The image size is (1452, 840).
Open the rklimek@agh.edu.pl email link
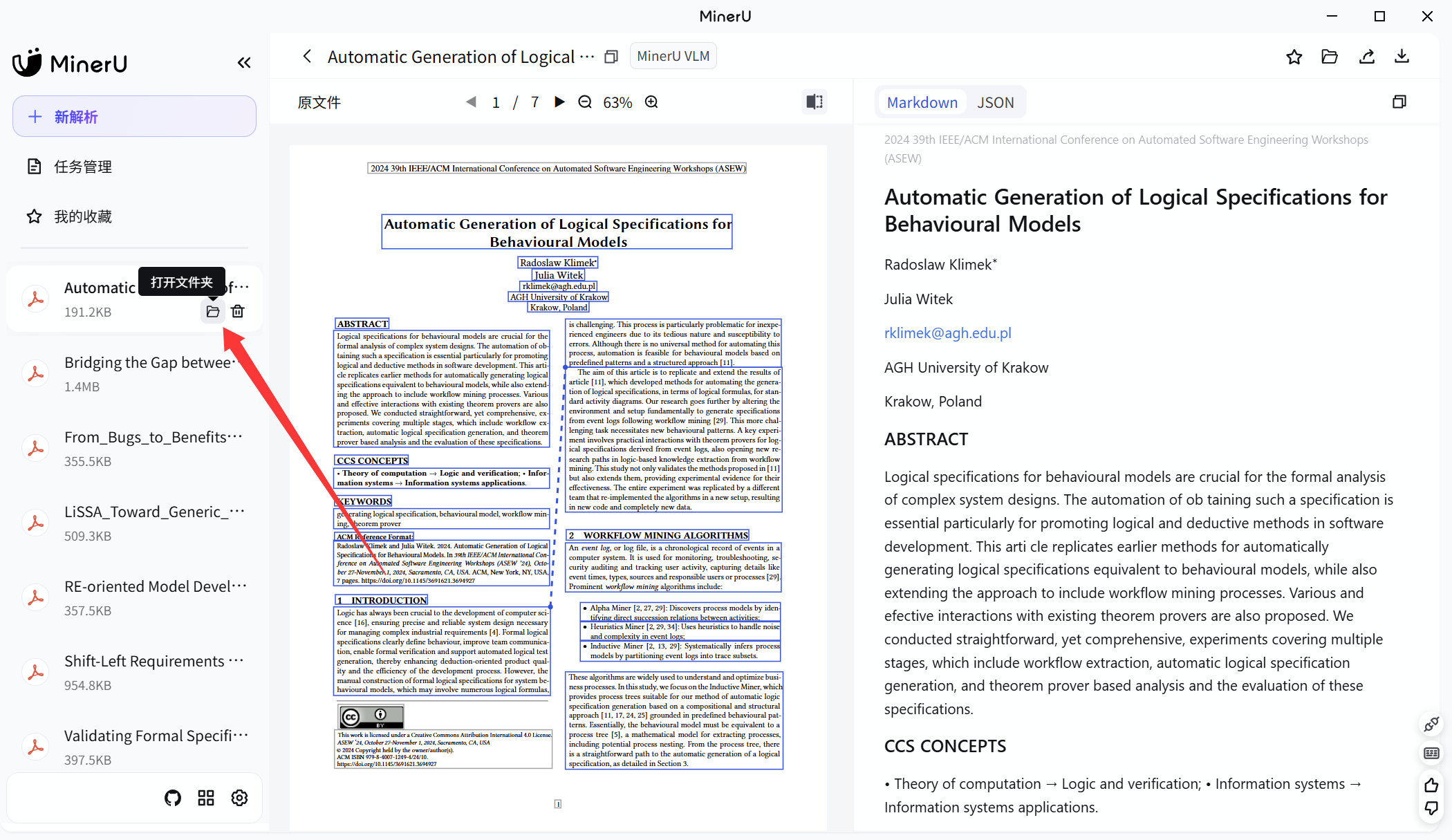tap(947, 333)
